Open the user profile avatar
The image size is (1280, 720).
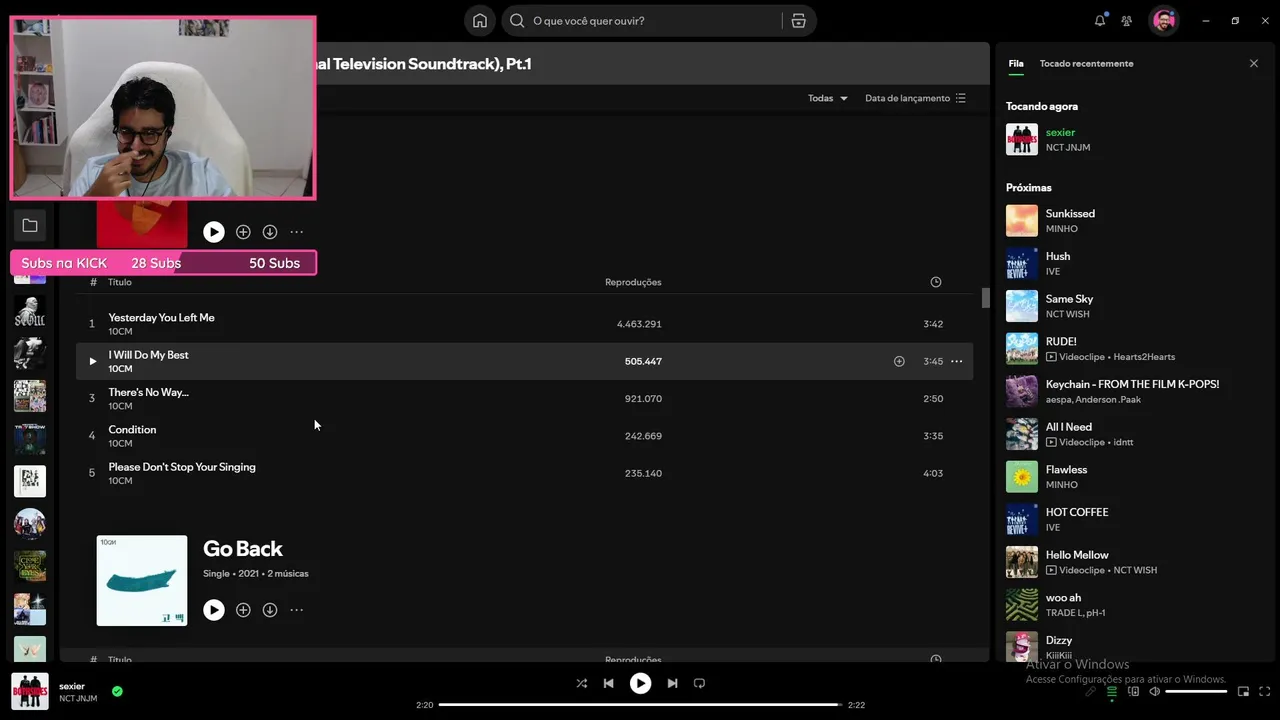pyautogui.click(x=1163, y=20)
